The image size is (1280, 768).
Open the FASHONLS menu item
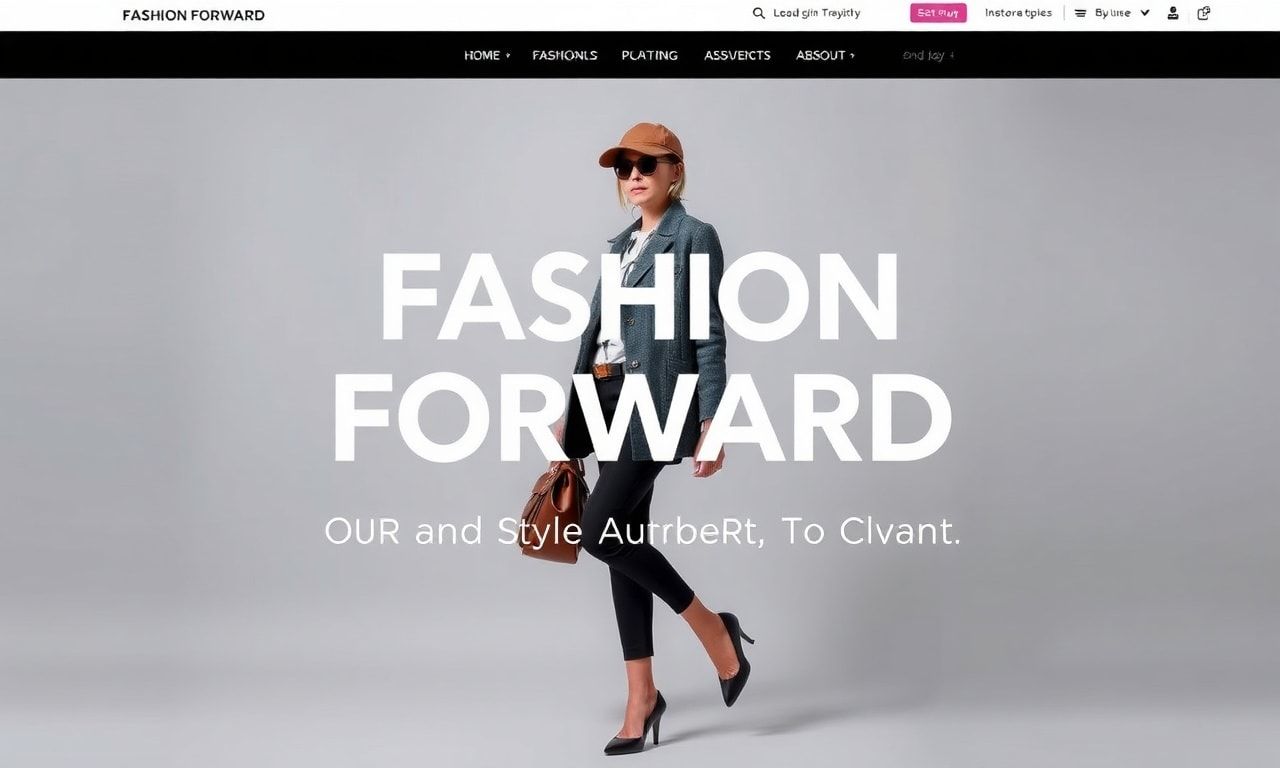point(565,55)
